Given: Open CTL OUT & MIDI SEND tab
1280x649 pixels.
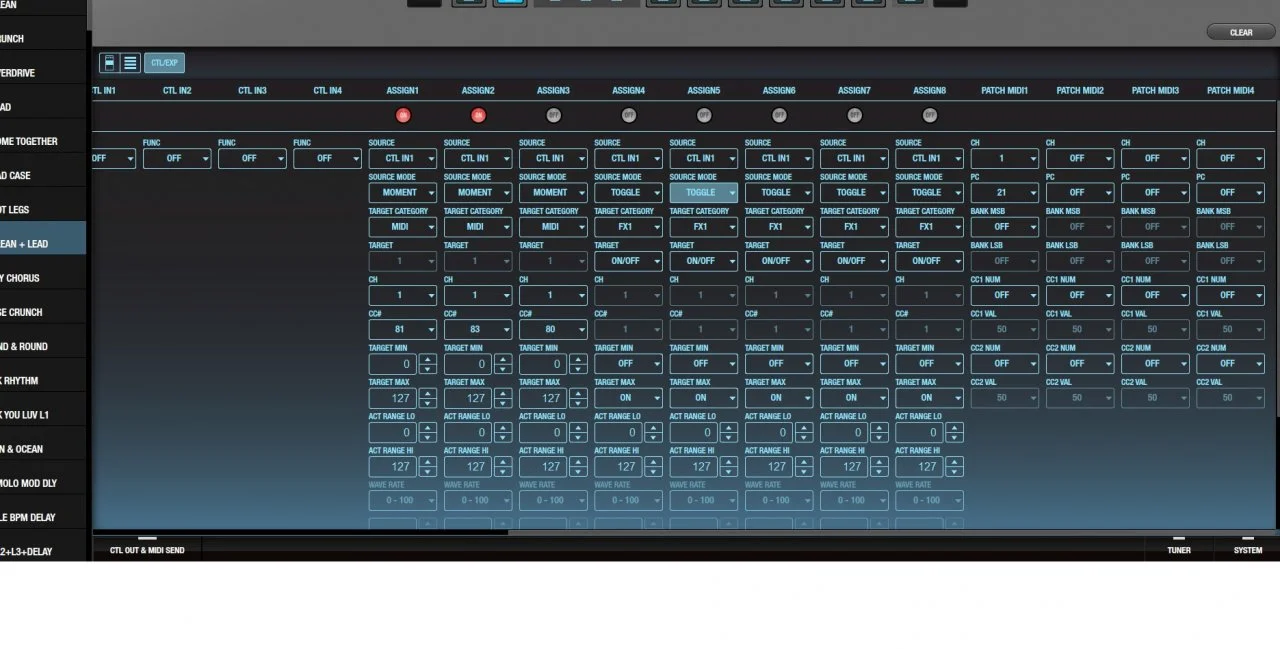Looking at the screenshot, I should [147, 548].
